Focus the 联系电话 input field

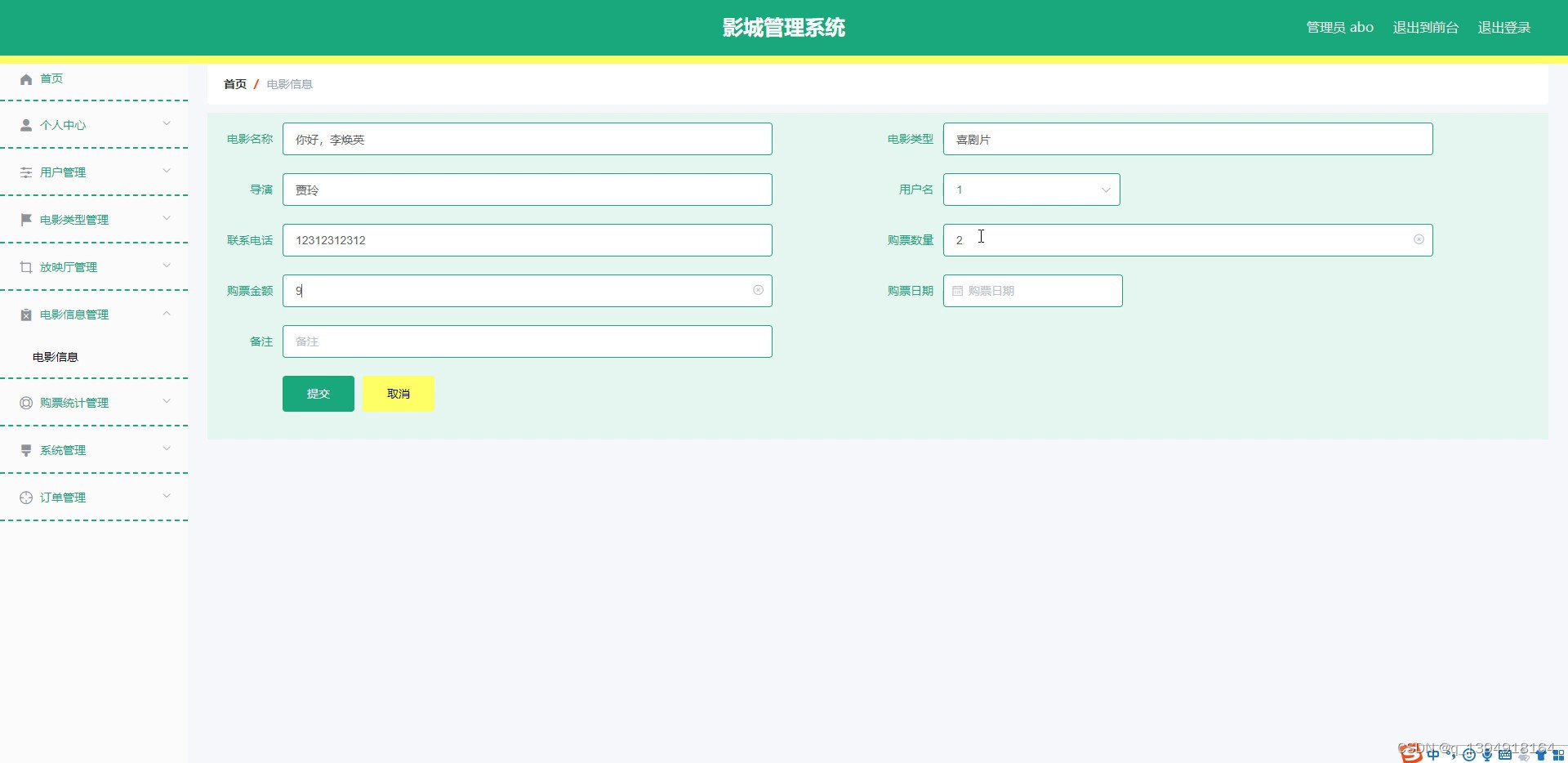pos(528,240)
